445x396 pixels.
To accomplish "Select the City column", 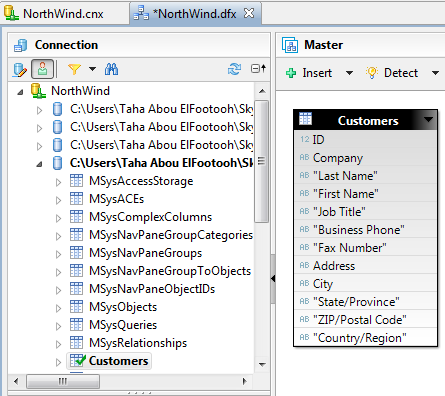I will (x=366, y=283).
